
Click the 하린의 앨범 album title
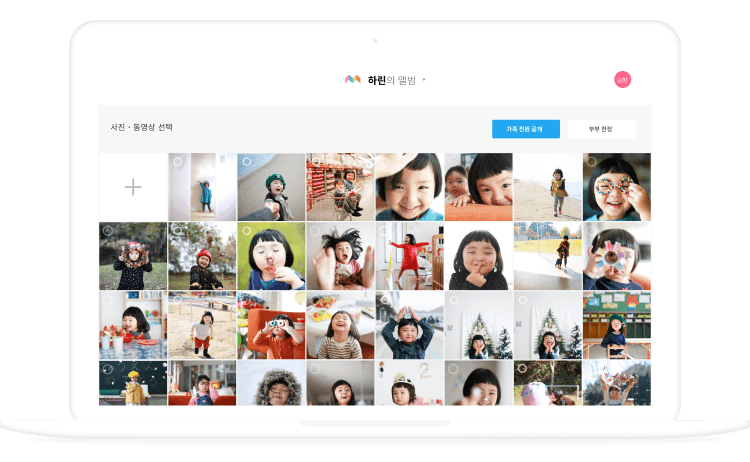392,80
